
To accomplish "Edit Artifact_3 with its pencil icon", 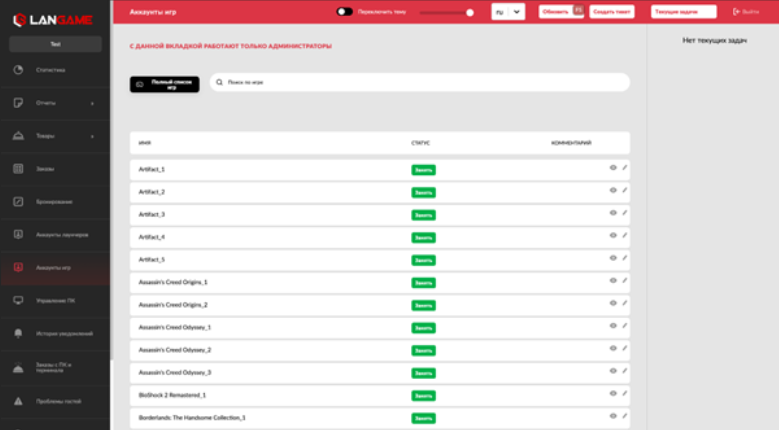I will (x=624, y=213).
